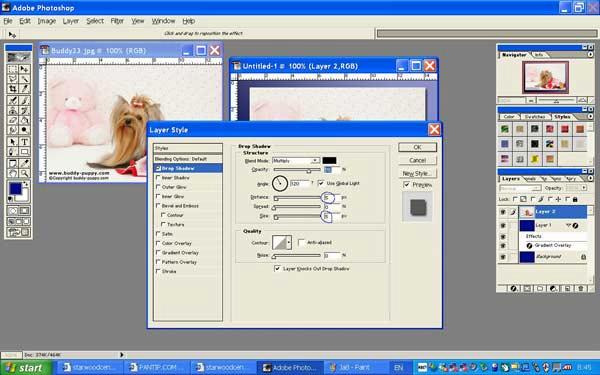
Task: Click Cancel in Layer Style dialog
Action: [x=417, y=160]
